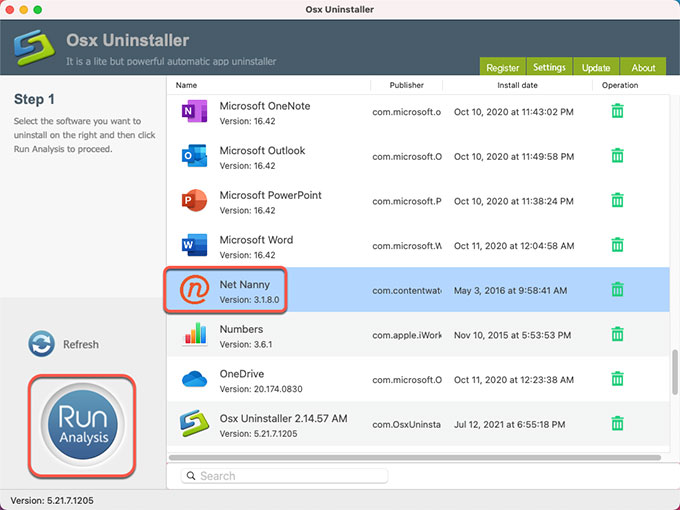Click the com.contentwat publisher cell
This screenshot has width=680, height=510.
click(x=407, y=291)
